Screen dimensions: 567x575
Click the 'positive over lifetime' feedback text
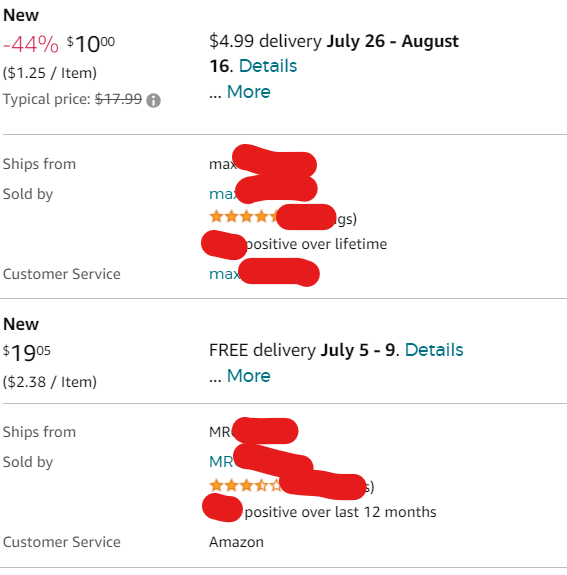coord(316,244)
